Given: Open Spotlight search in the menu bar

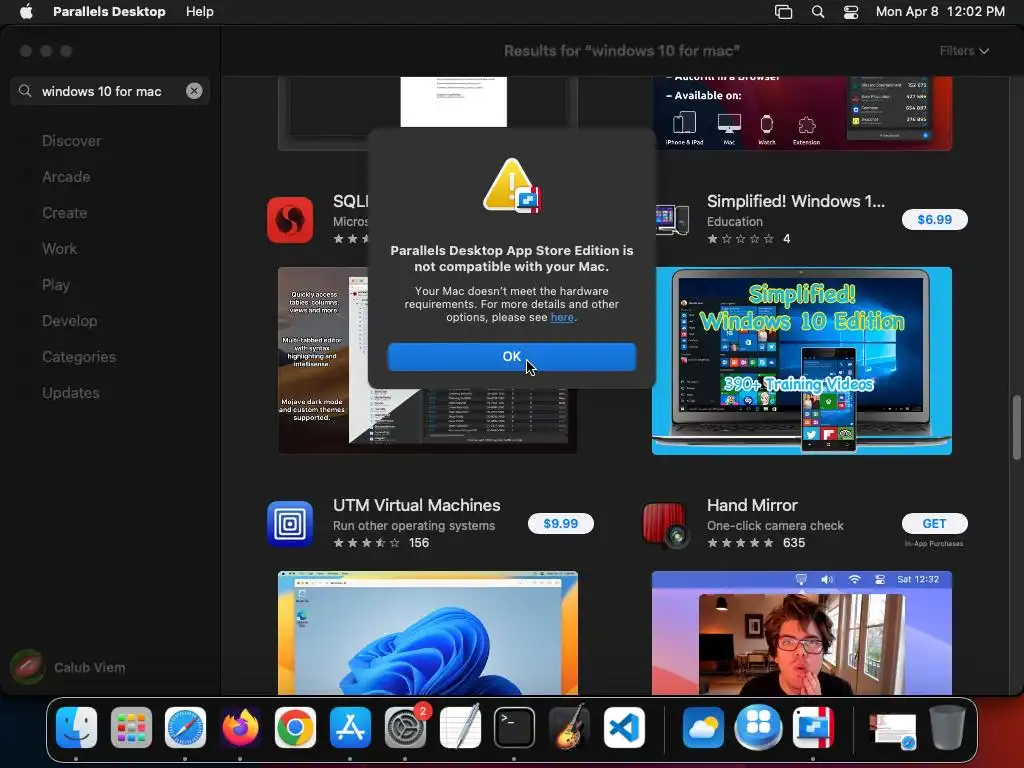Looking at the screenshot, I should [818, 12].
